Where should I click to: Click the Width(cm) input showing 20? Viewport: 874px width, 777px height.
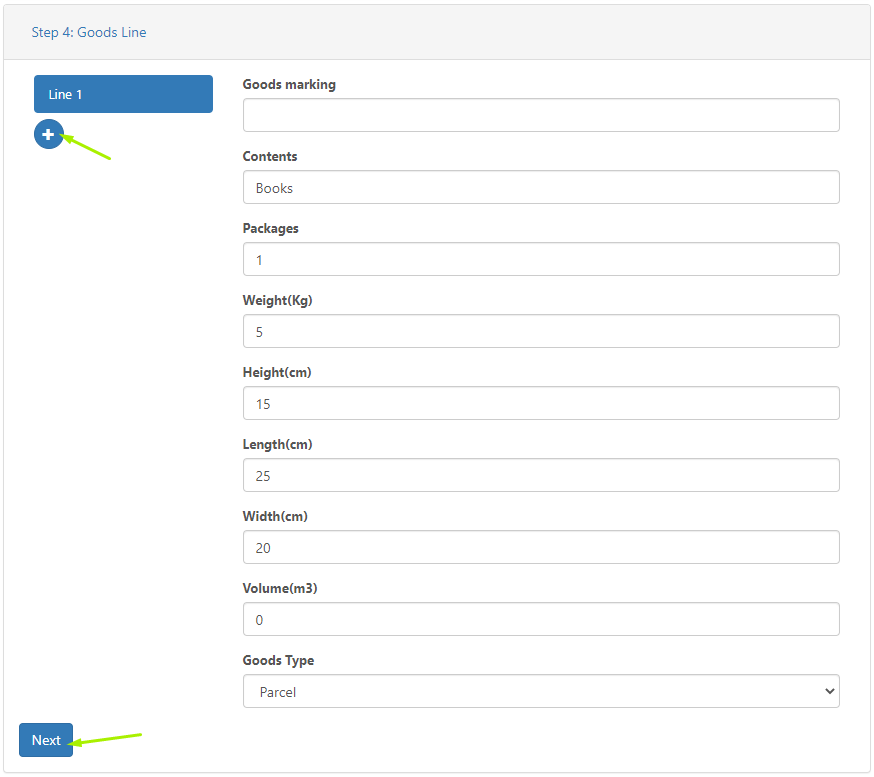point(540,547)
